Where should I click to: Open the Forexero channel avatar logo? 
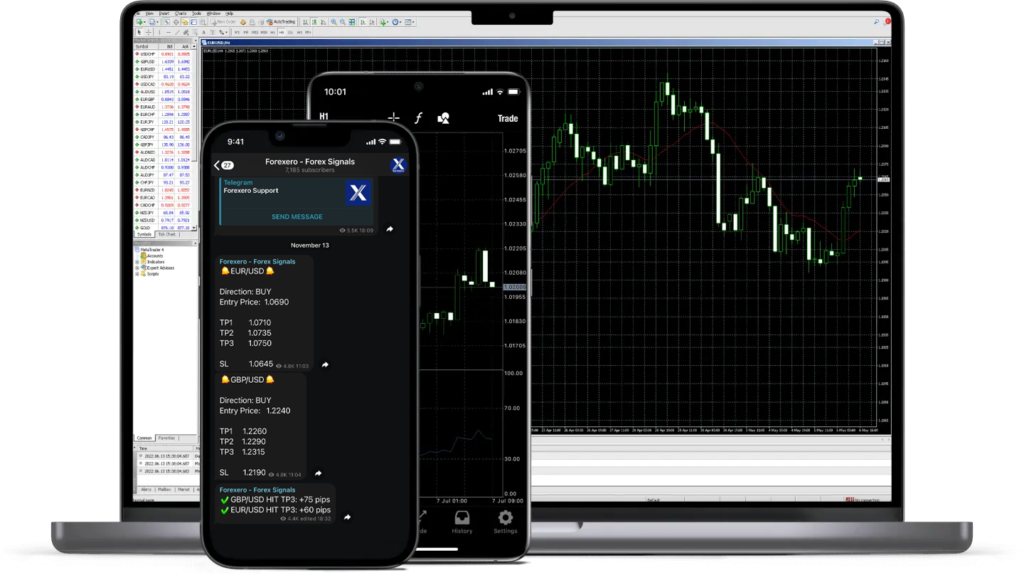tap(397, 165)
